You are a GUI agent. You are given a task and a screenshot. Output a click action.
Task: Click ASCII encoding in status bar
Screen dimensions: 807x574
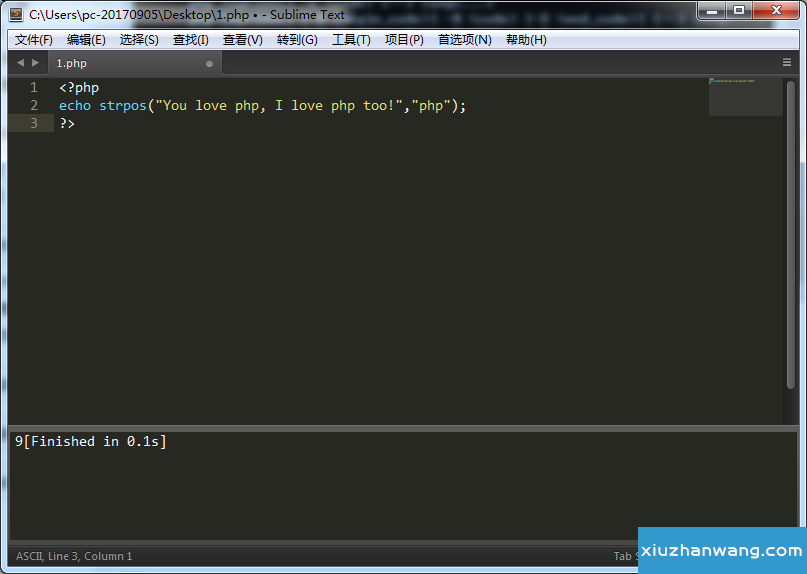tap(30, 556)
